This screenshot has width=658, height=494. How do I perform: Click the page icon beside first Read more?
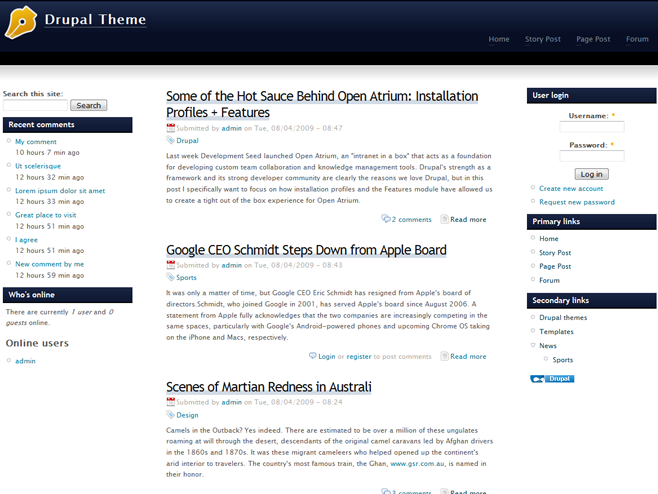click(444, 219)
